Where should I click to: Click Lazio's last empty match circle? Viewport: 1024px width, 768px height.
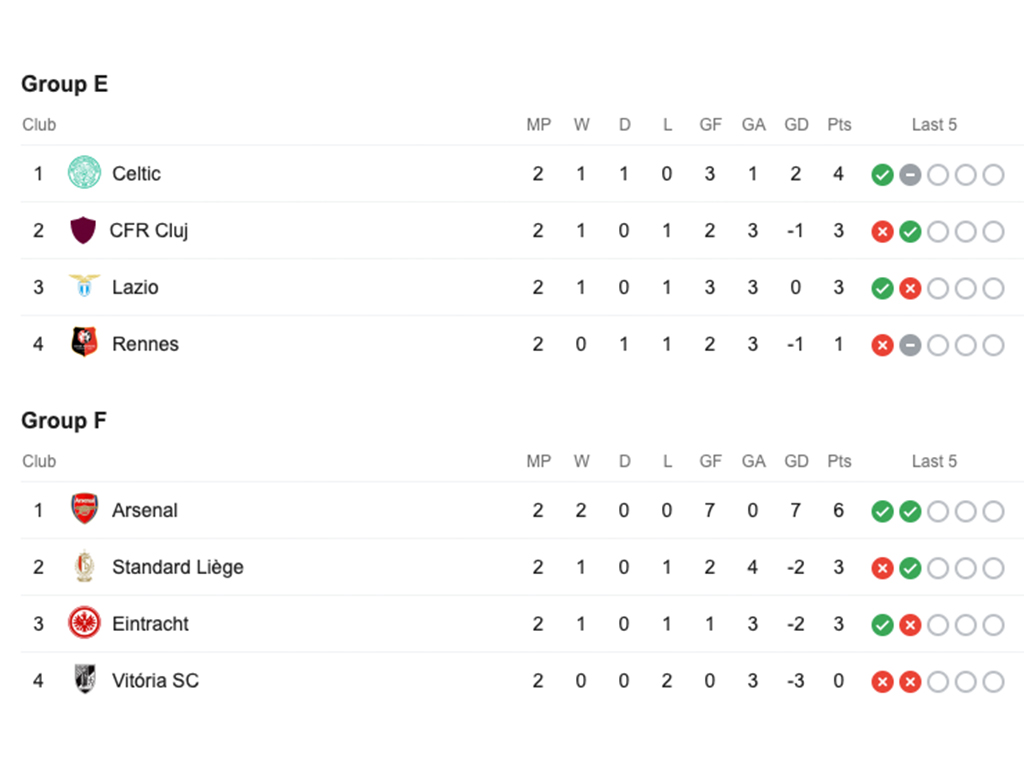[x=993, y=289]
